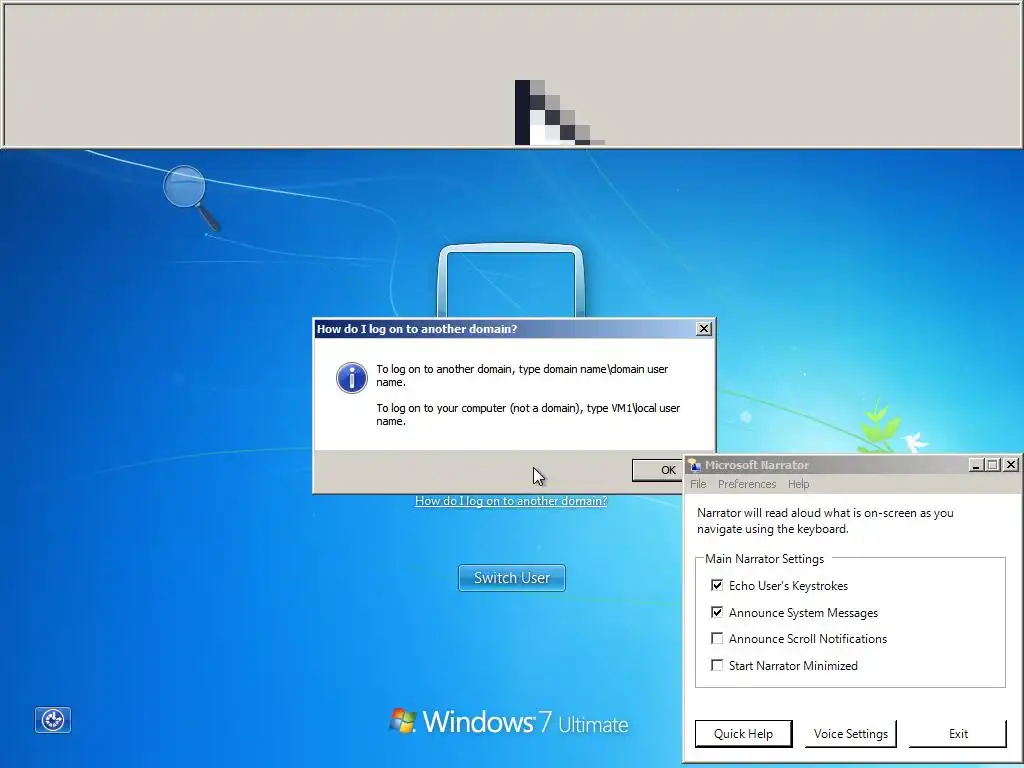Uncheck Announce System Messages

coord(717,612)
